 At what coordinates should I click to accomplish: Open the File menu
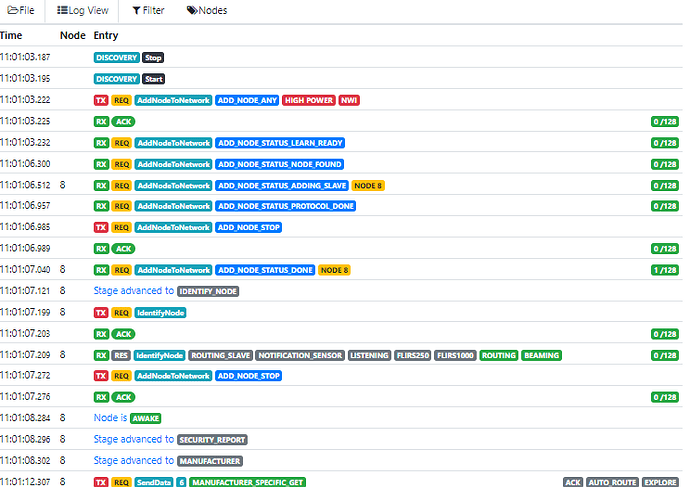tap(21, 11)
